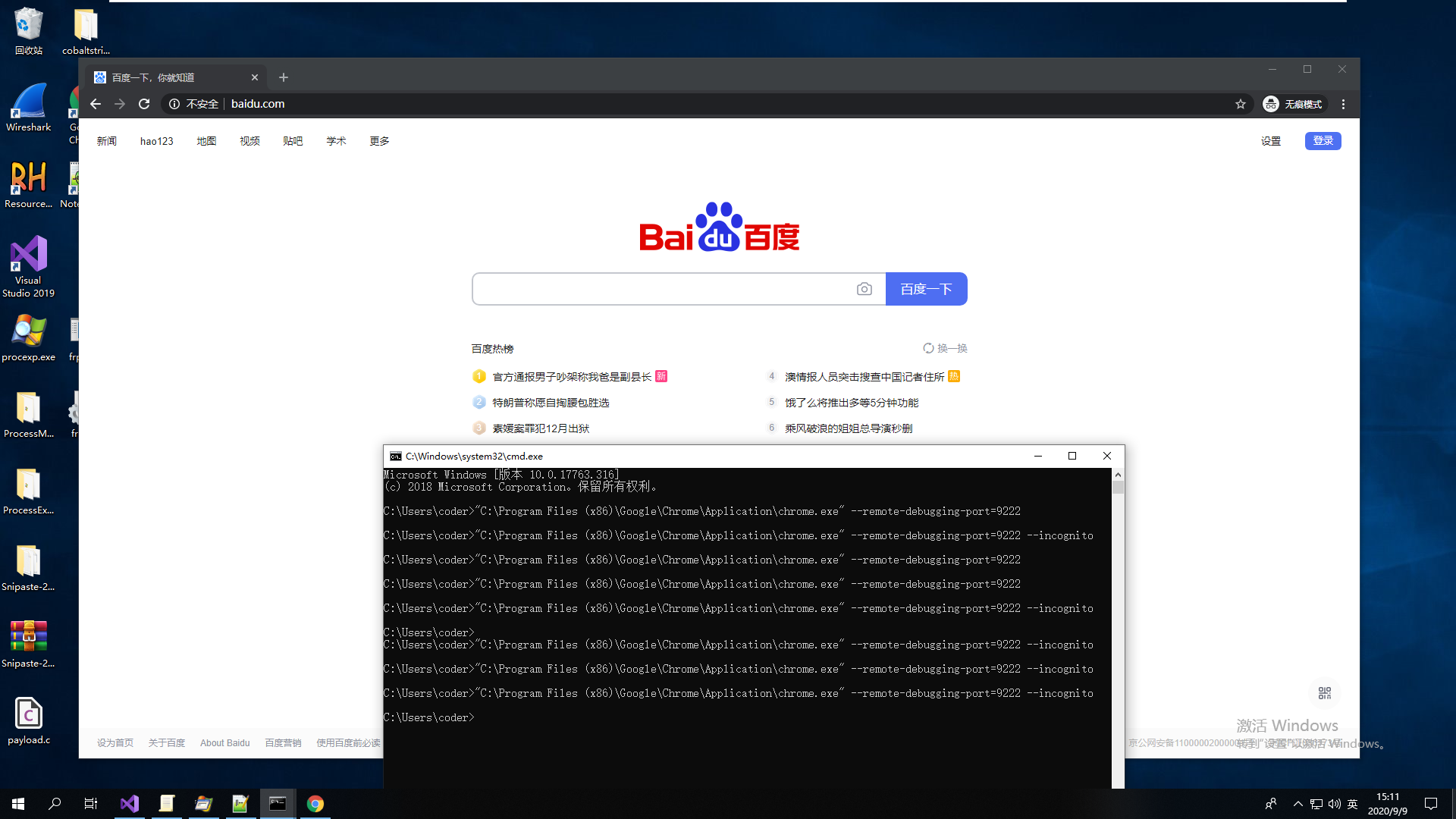Click the 百度营销 footer link
This screenshot has width=1456, height=819.
283,743
